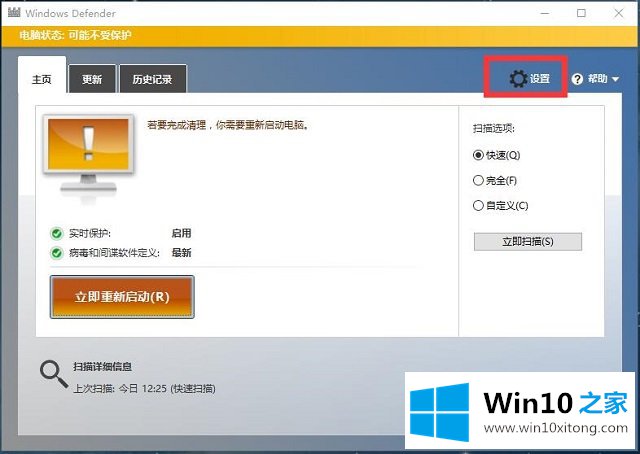Click the 帮助 label

coord(598,78)
